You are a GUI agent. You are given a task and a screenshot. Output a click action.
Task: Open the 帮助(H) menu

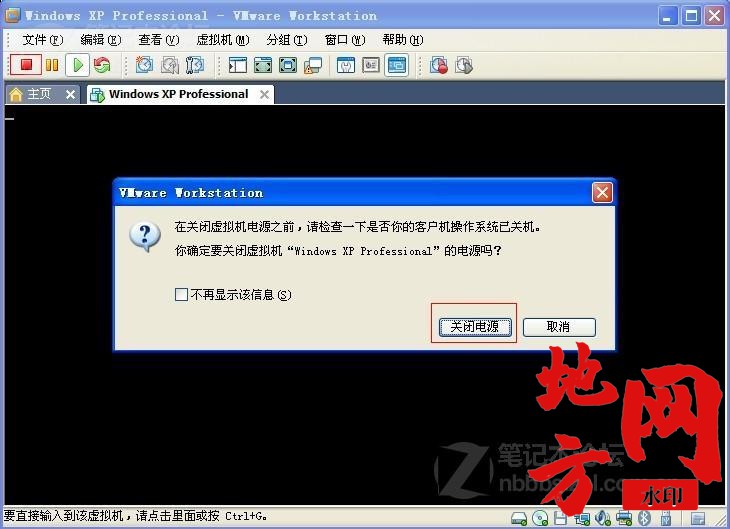click(x=403, y=40)
